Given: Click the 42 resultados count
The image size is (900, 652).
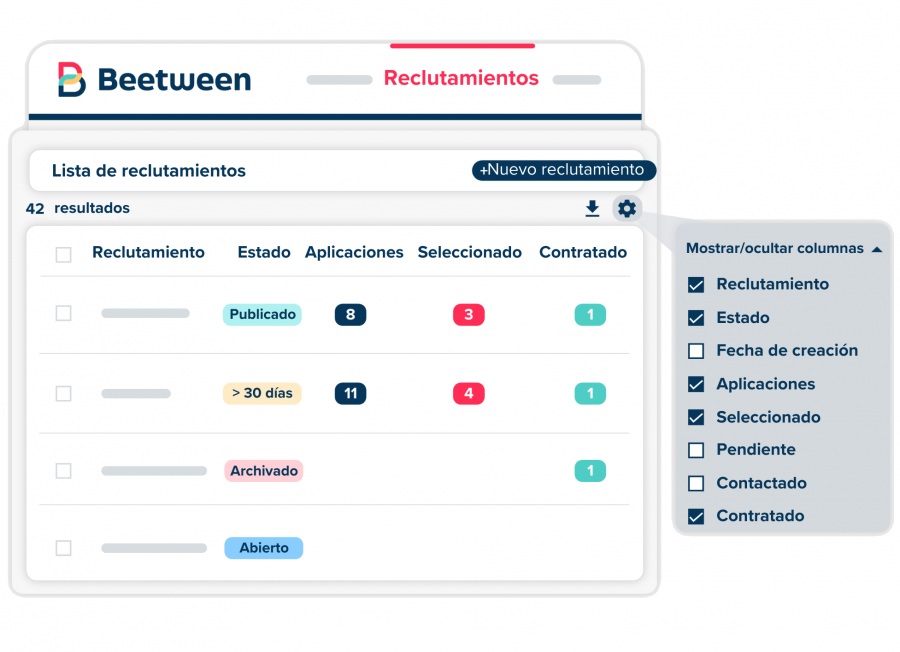Looking at the screenshot, I should (77, 208).
